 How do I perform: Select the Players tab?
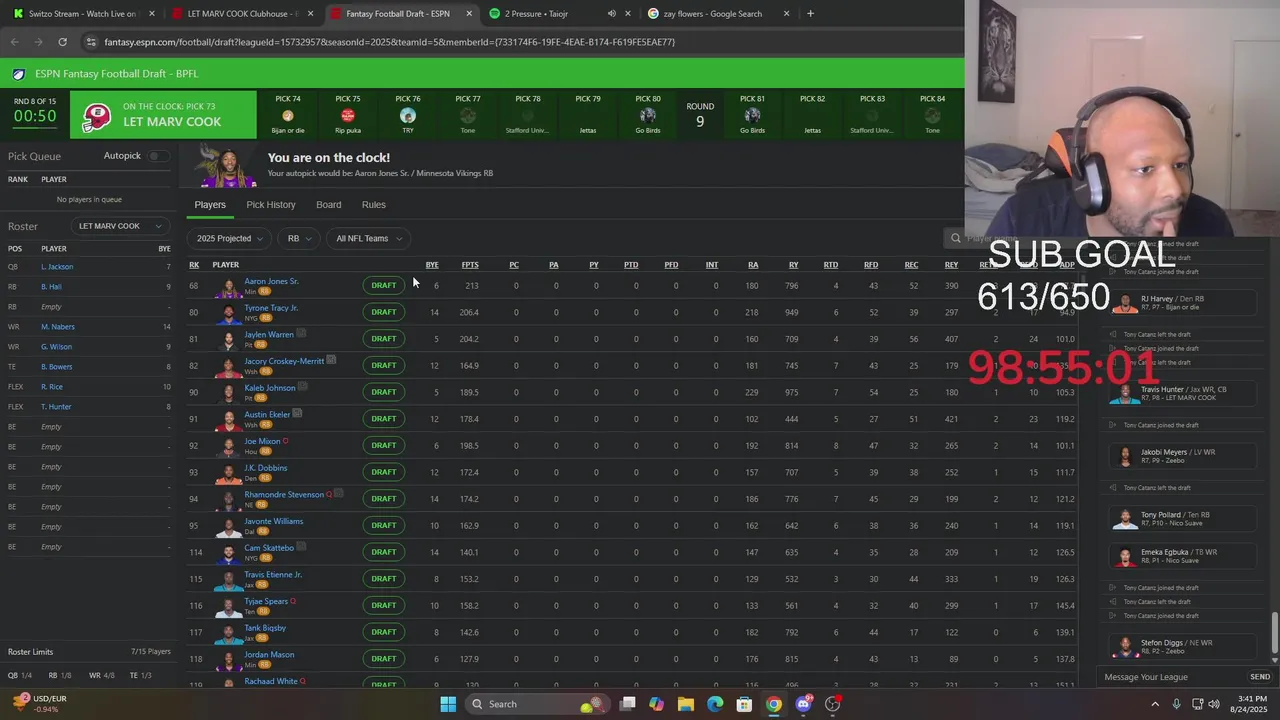pos(210,204)
